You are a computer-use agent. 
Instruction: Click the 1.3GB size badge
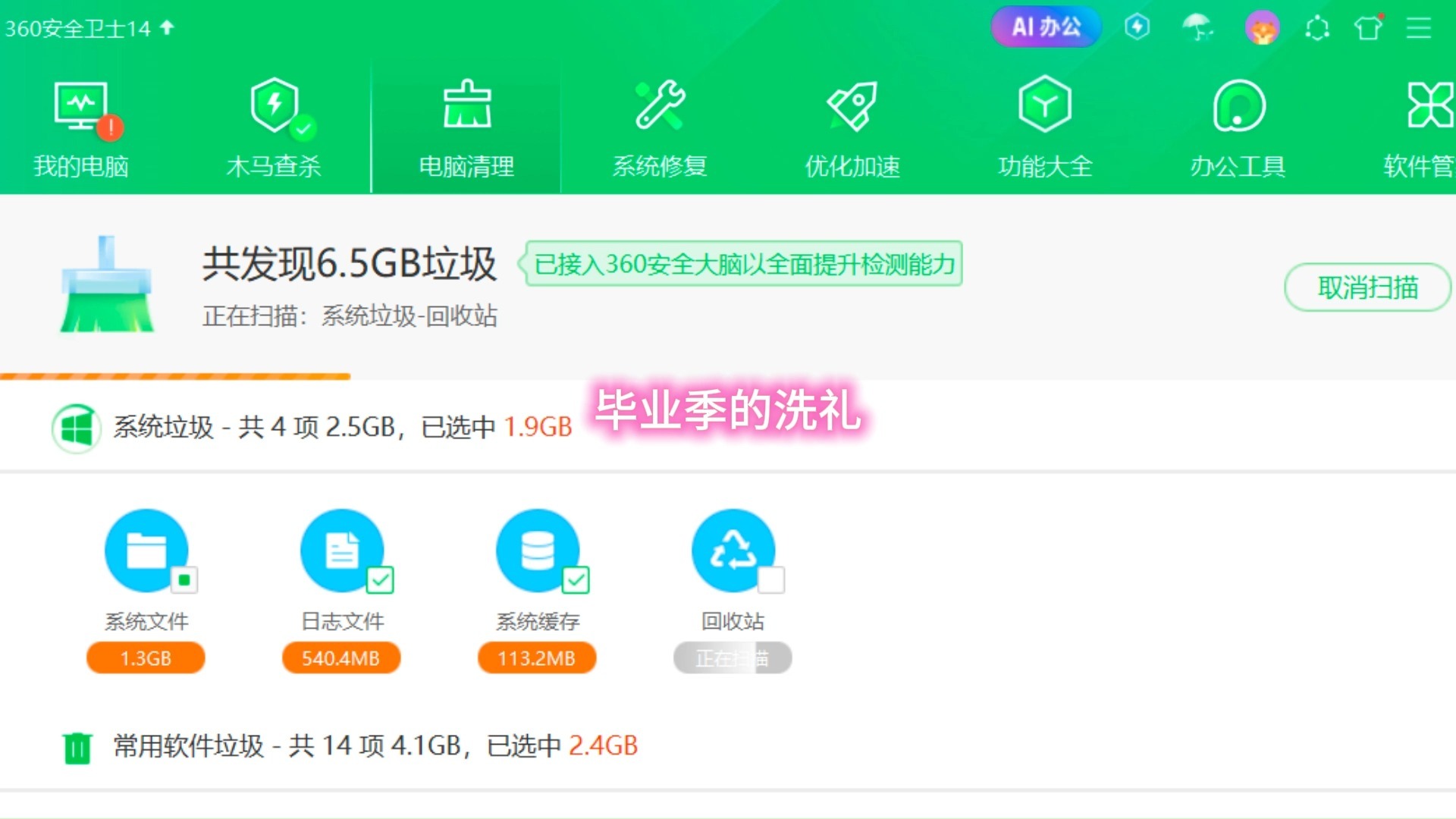tap(146, 658)
